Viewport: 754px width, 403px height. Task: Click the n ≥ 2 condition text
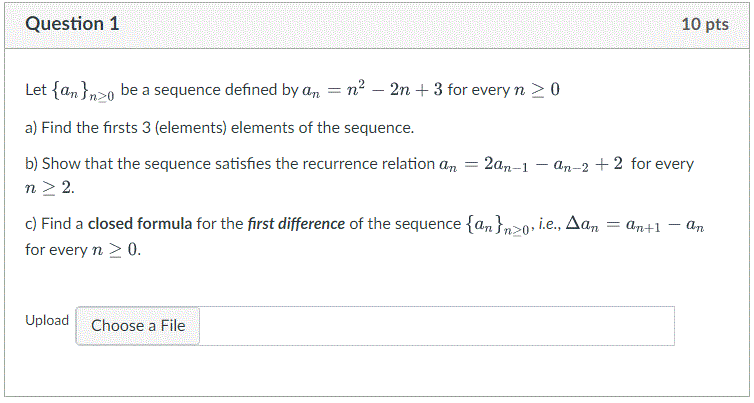50,188
